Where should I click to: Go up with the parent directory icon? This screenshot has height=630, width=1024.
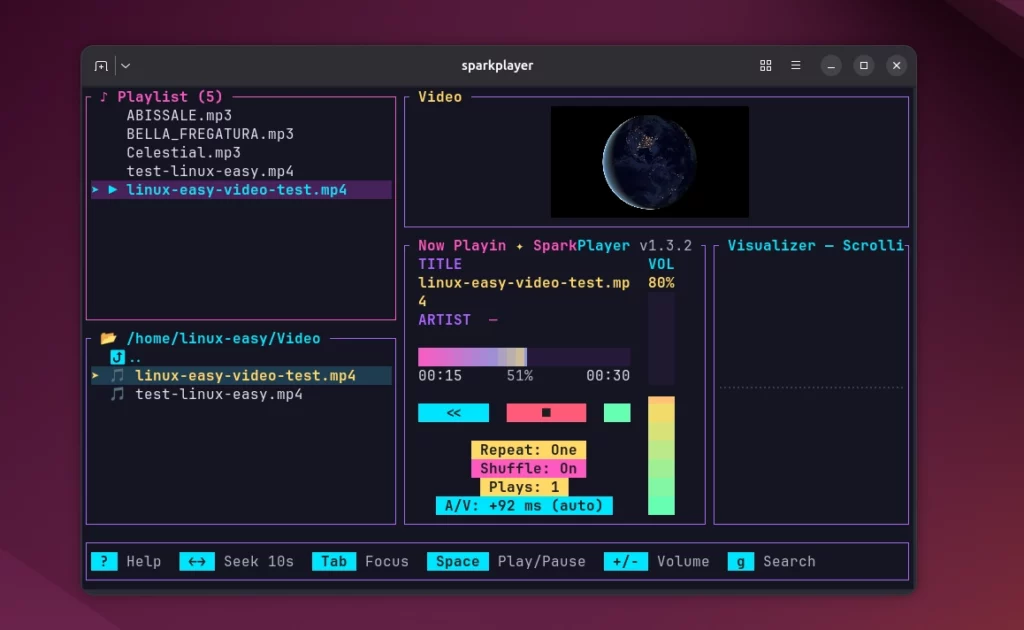(117, 357)
